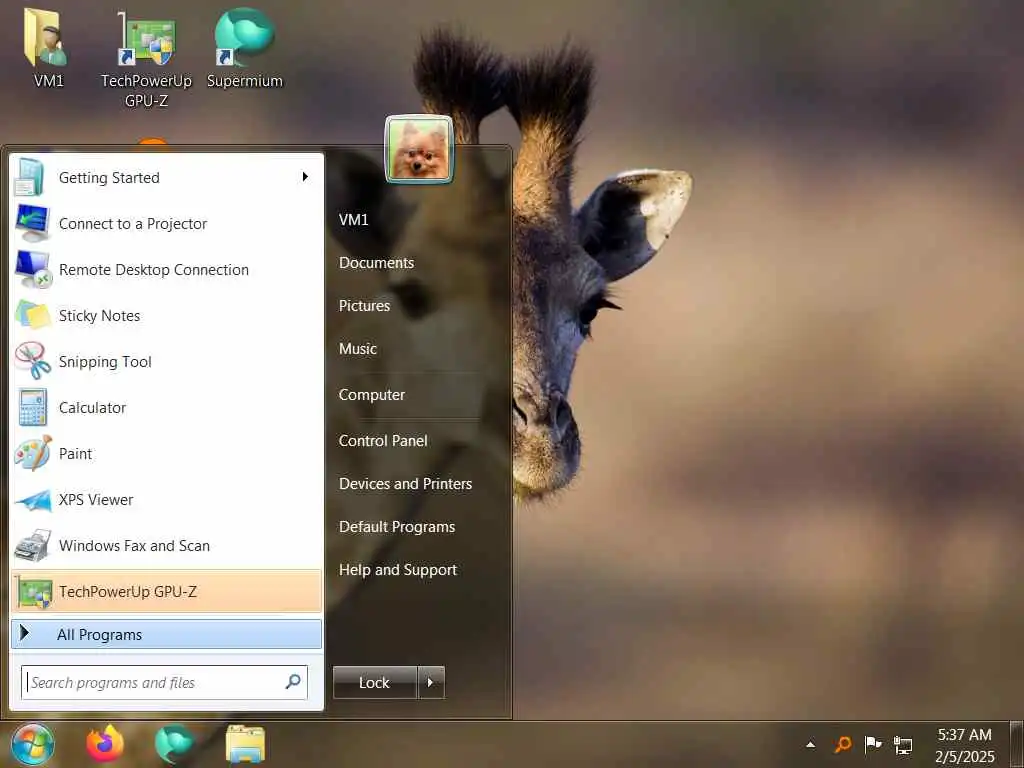Screen dimensions: 1024x768
Task: Open XPS Viewer entry
Action: [167, 500]
